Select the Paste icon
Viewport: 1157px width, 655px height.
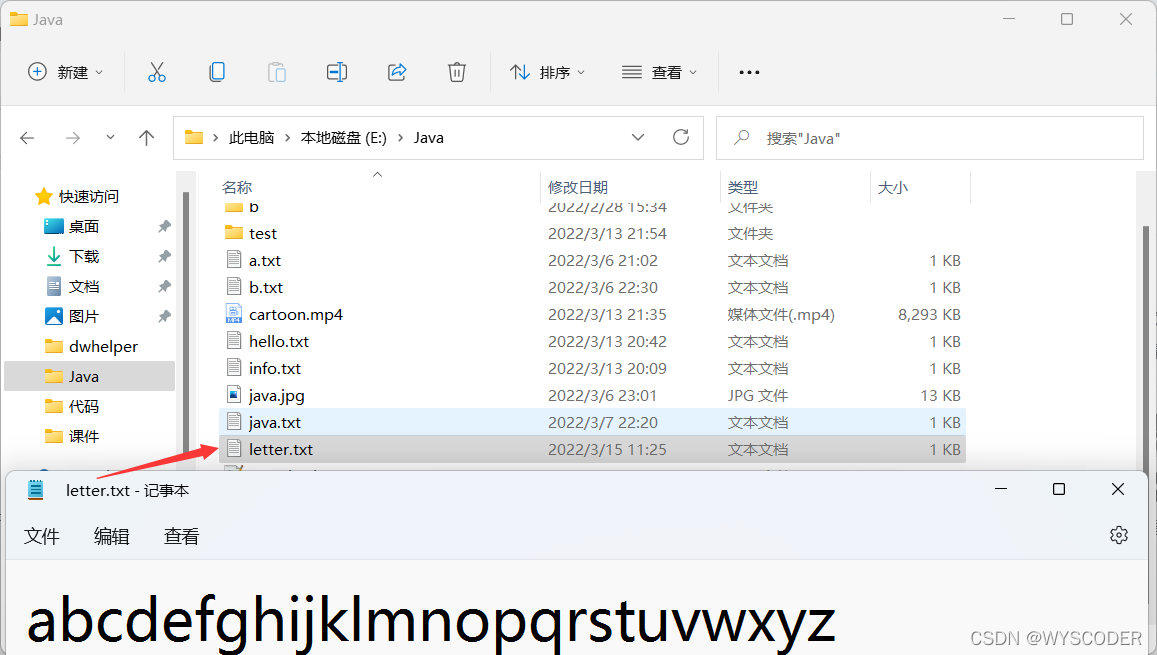click(x=276, y=72)
